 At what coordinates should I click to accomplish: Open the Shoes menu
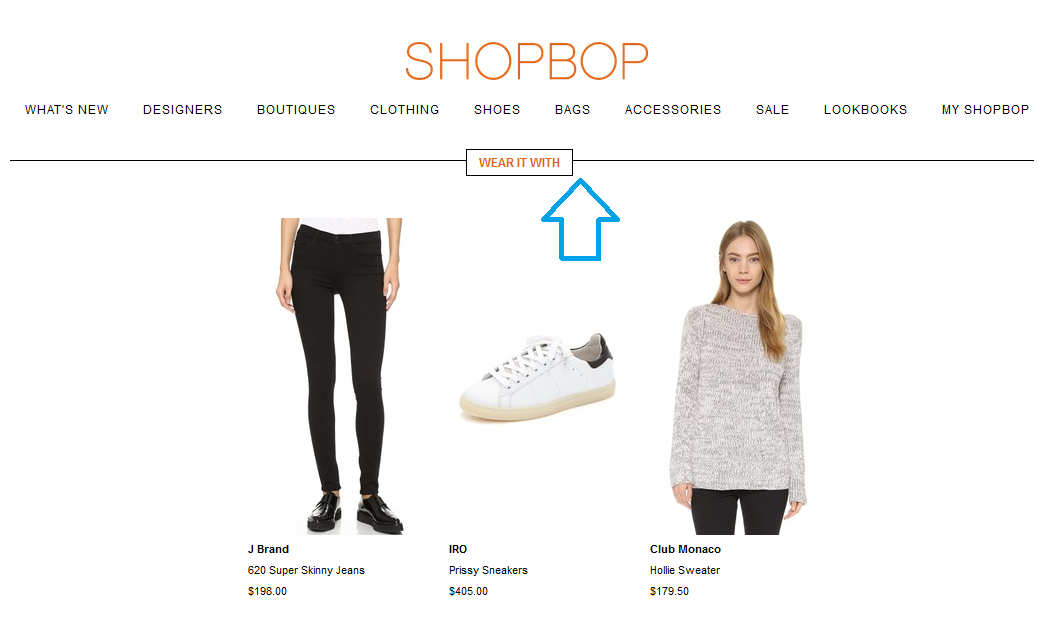(497, 110)
